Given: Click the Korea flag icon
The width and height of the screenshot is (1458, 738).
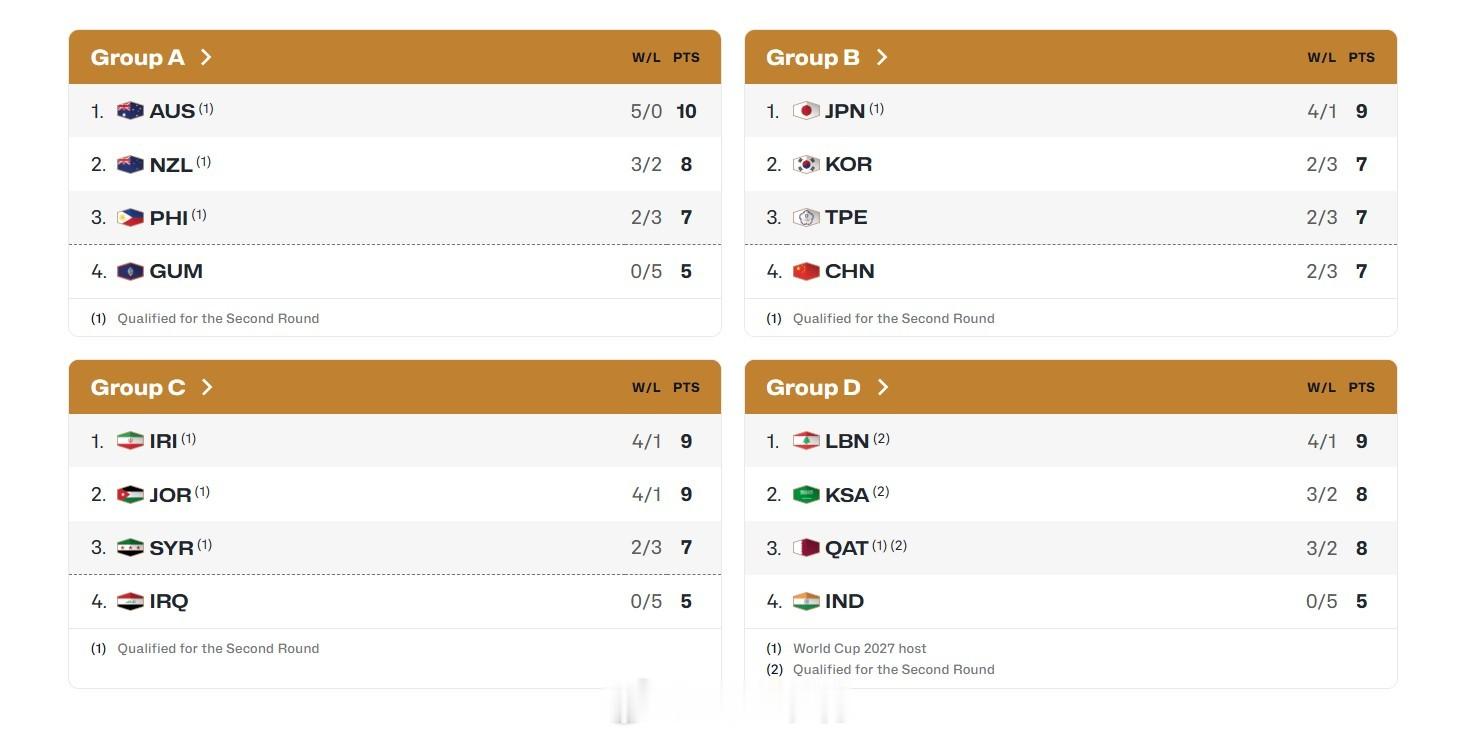Looking at the screenshot, I should point(806,164).
